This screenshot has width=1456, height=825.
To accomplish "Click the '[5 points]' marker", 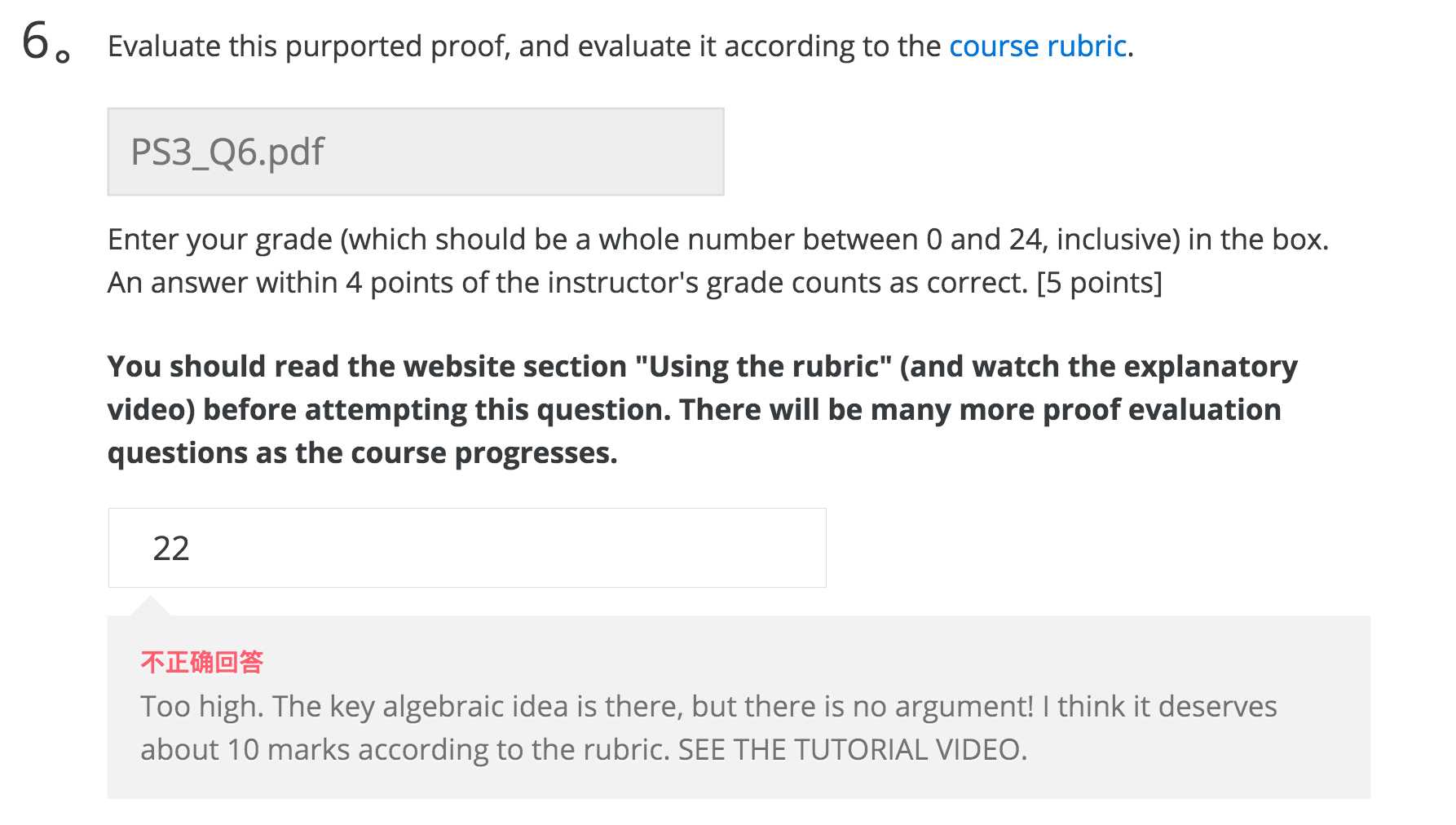I will point(1099,282).
